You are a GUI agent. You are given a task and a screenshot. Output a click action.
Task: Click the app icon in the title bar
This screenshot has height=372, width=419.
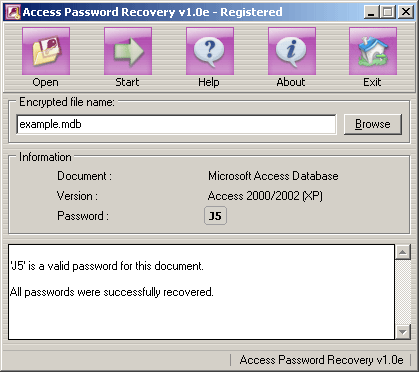click(13, 12)
